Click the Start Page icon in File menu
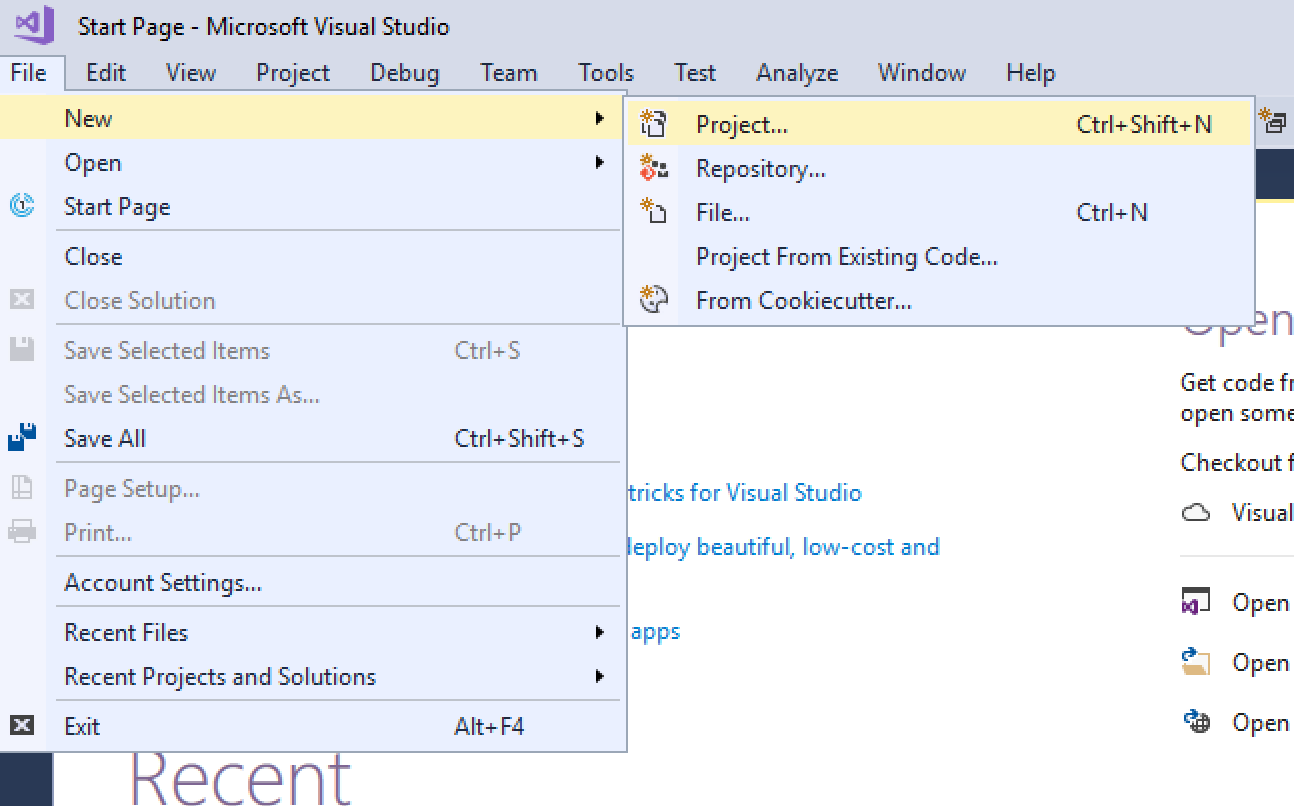This screenshot has height=806, width=1294. coord(22,206)
